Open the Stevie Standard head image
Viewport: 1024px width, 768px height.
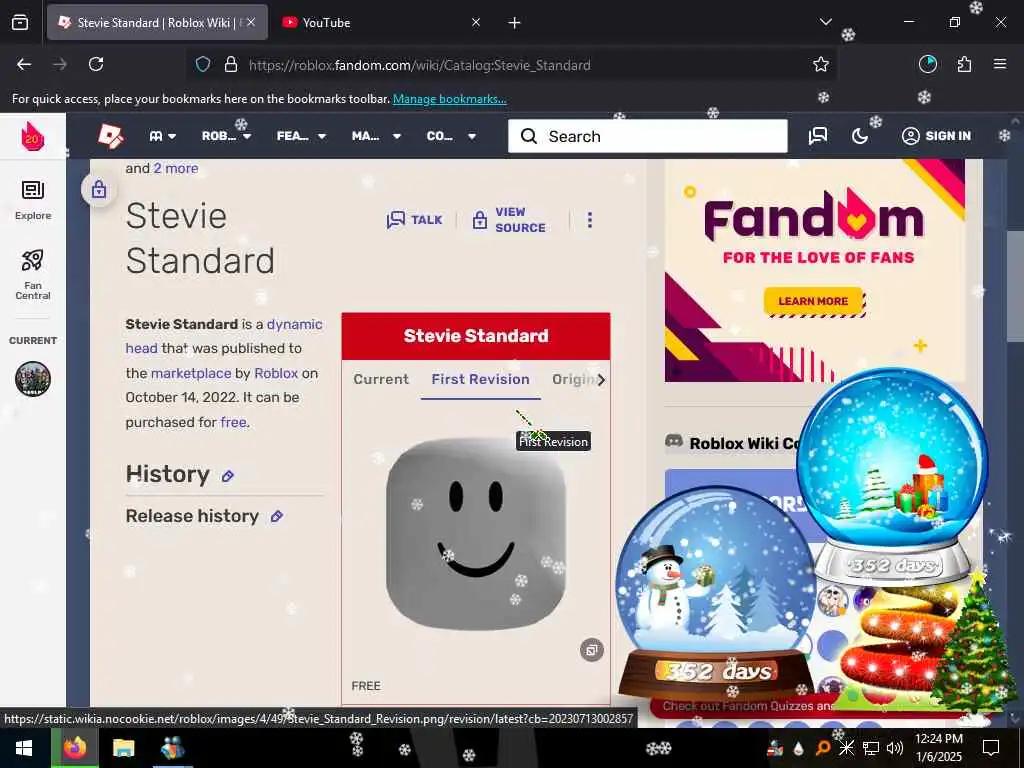pos(476,533)
